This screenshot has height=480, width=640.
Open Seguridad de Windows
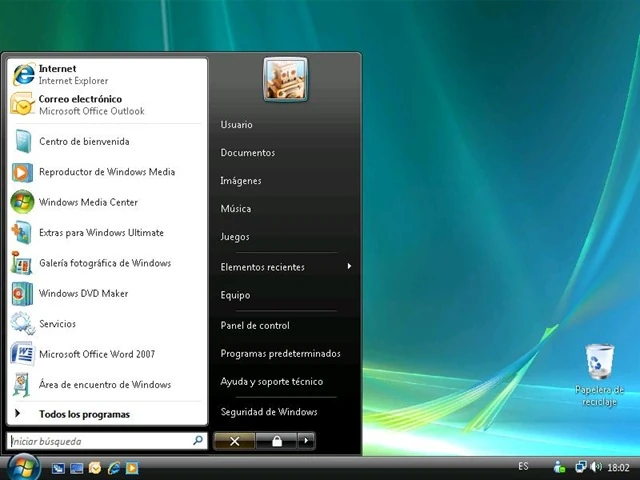coord(269,412)
